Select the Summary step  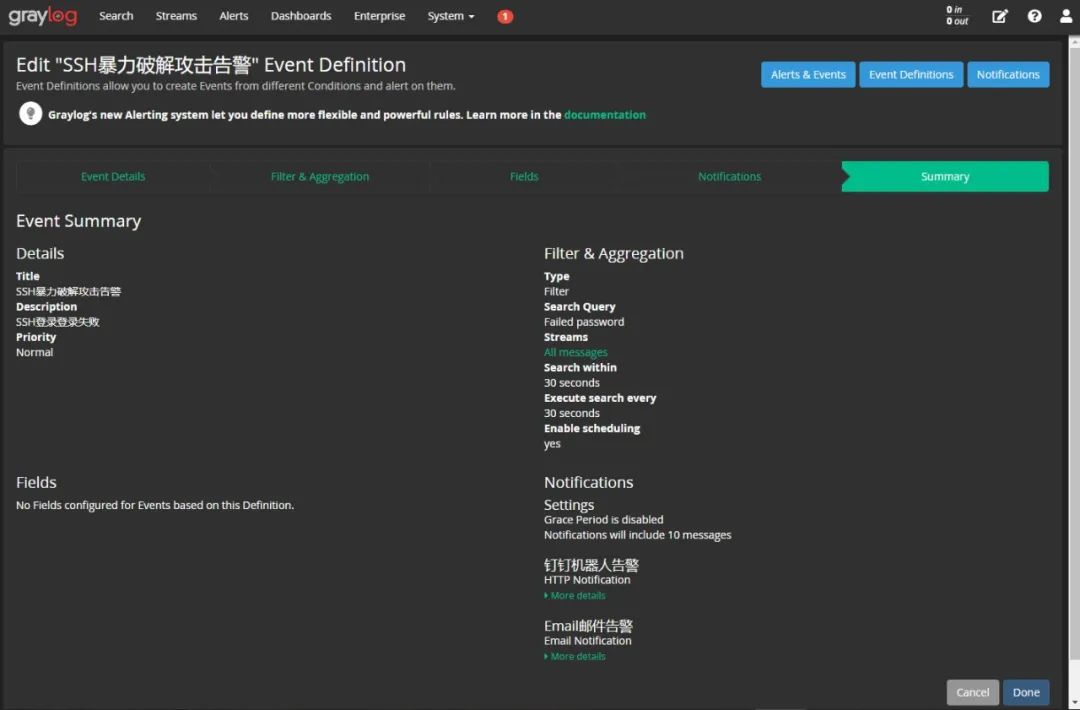pos(945,176)
